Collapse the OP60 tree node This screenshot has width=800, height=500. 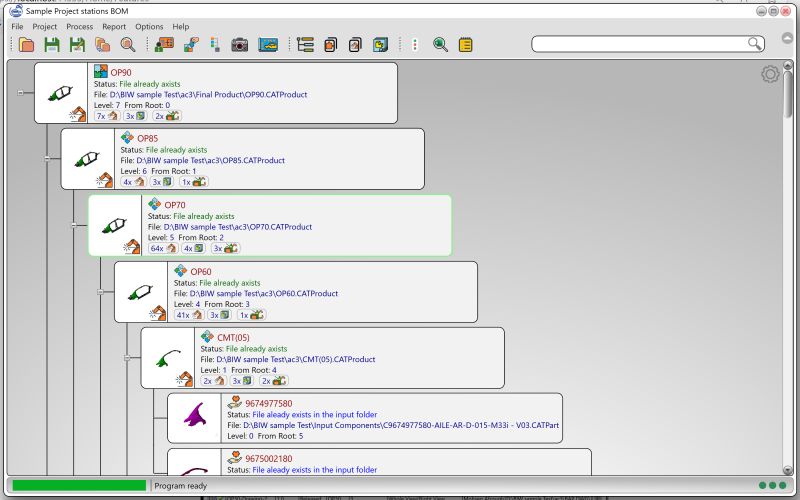[x=101, y=292]
